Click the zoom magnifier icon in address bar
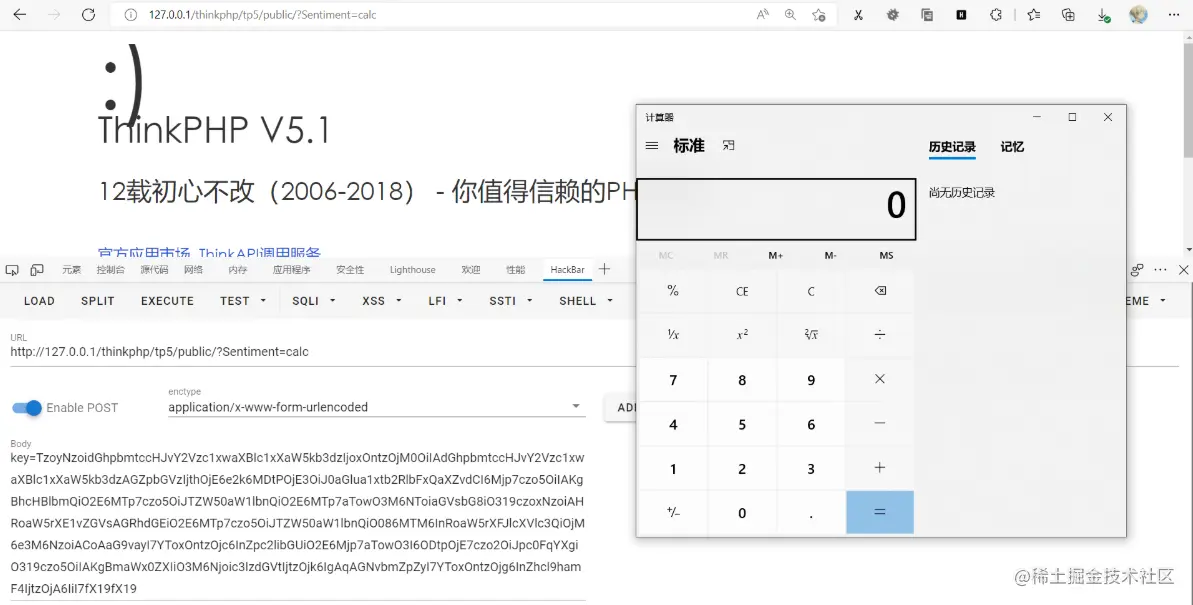 (x=791, y=14)
